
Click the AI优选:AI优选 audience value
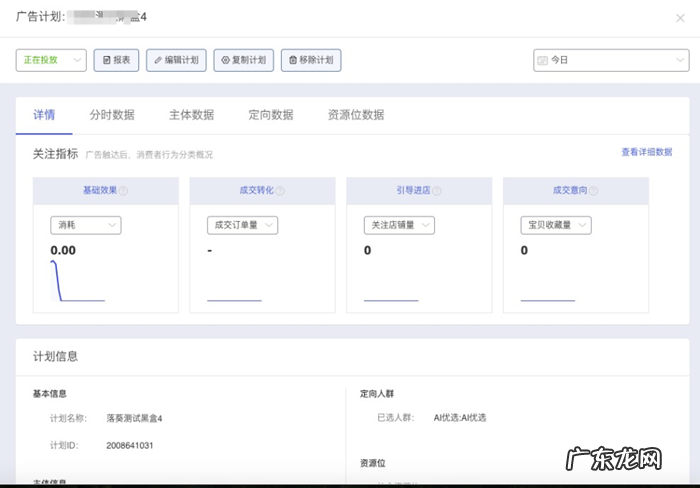[460, 418]
